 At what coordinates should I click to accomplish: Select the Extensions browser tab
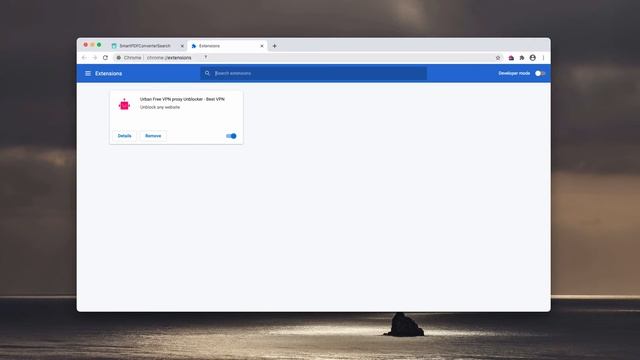(227, 46)
